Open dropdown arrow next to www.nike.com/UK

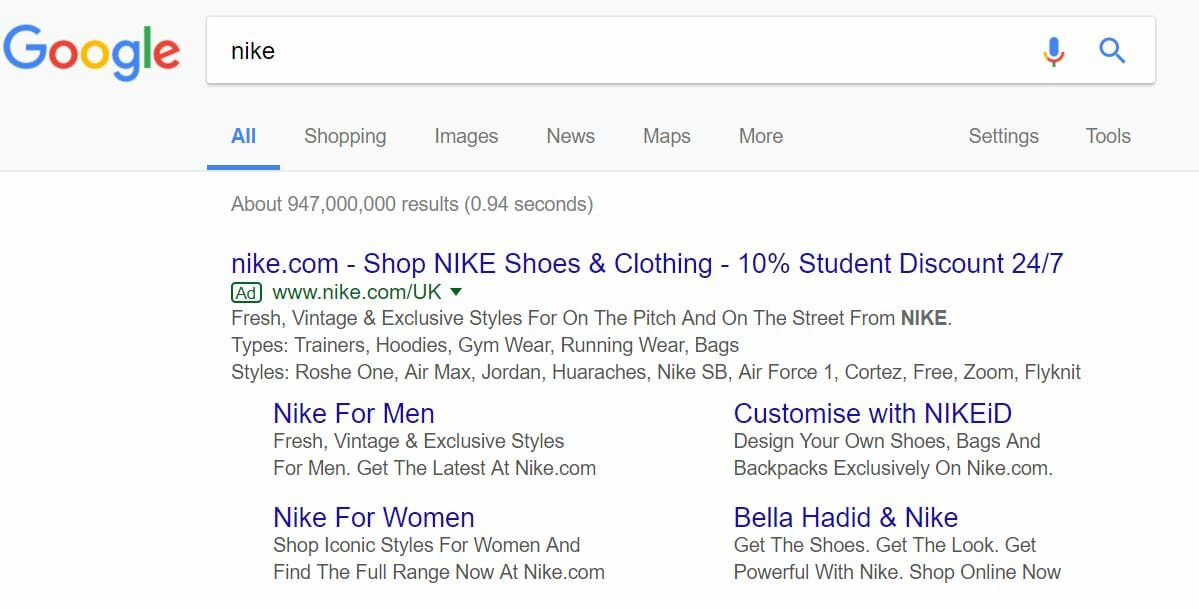pyautogui.click(x=457, y=292)
